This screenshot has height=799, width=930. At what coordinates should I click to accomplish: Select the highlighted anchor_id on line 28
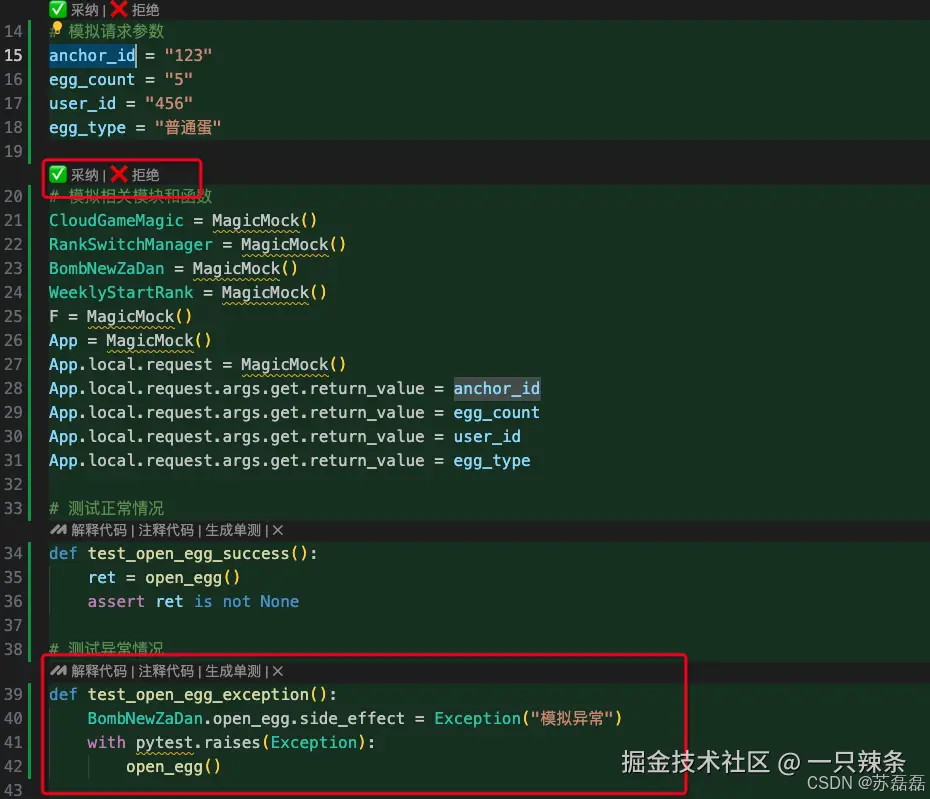[x=497, y=388]
